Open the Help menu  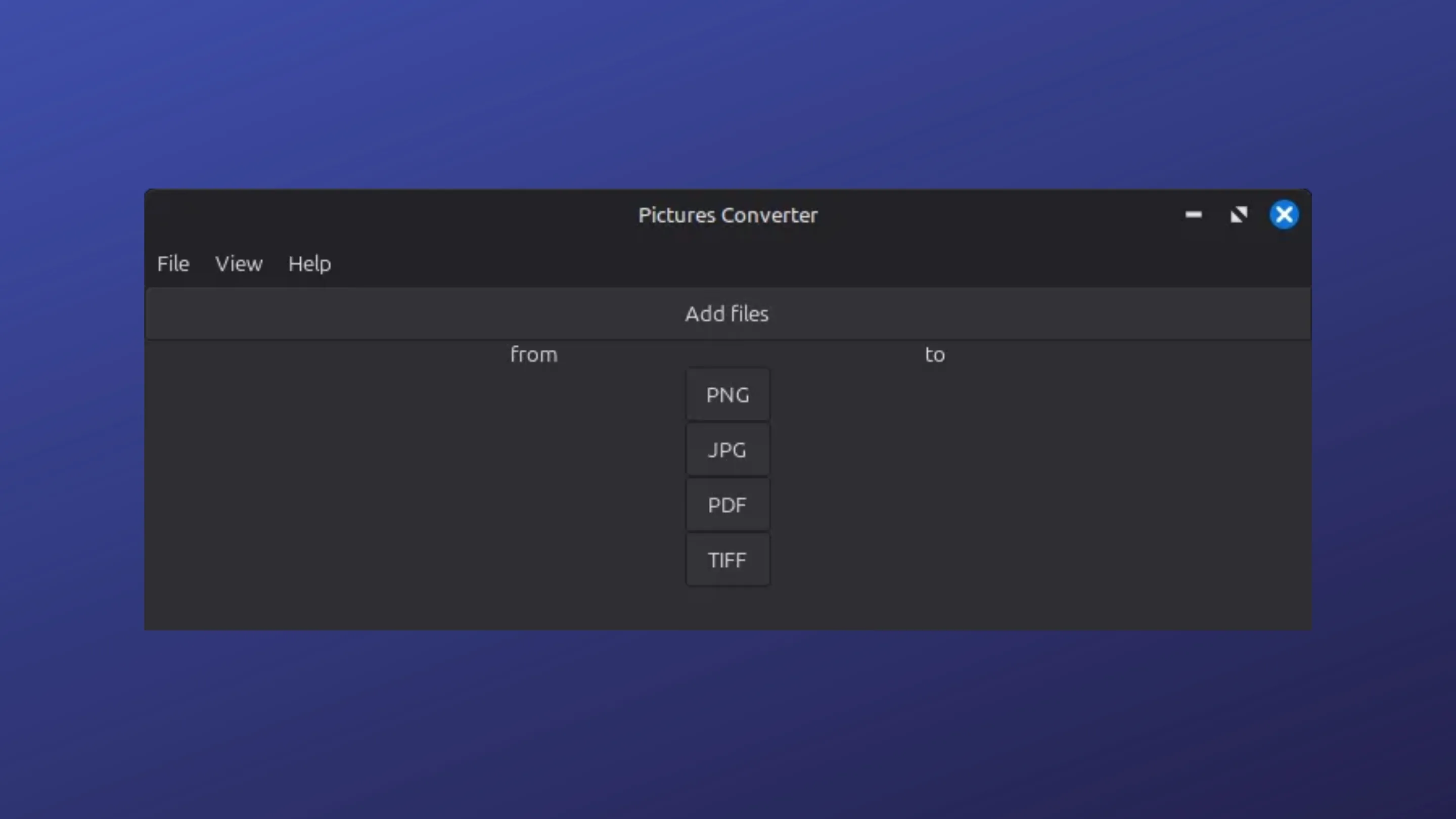[x=309, y=263]
